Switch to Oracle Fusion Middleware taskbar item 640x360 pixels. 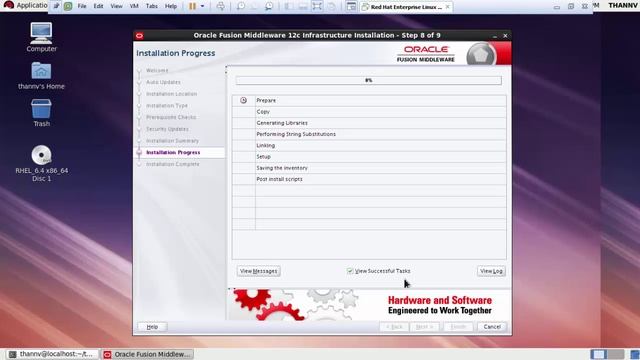tap(147, 354)
